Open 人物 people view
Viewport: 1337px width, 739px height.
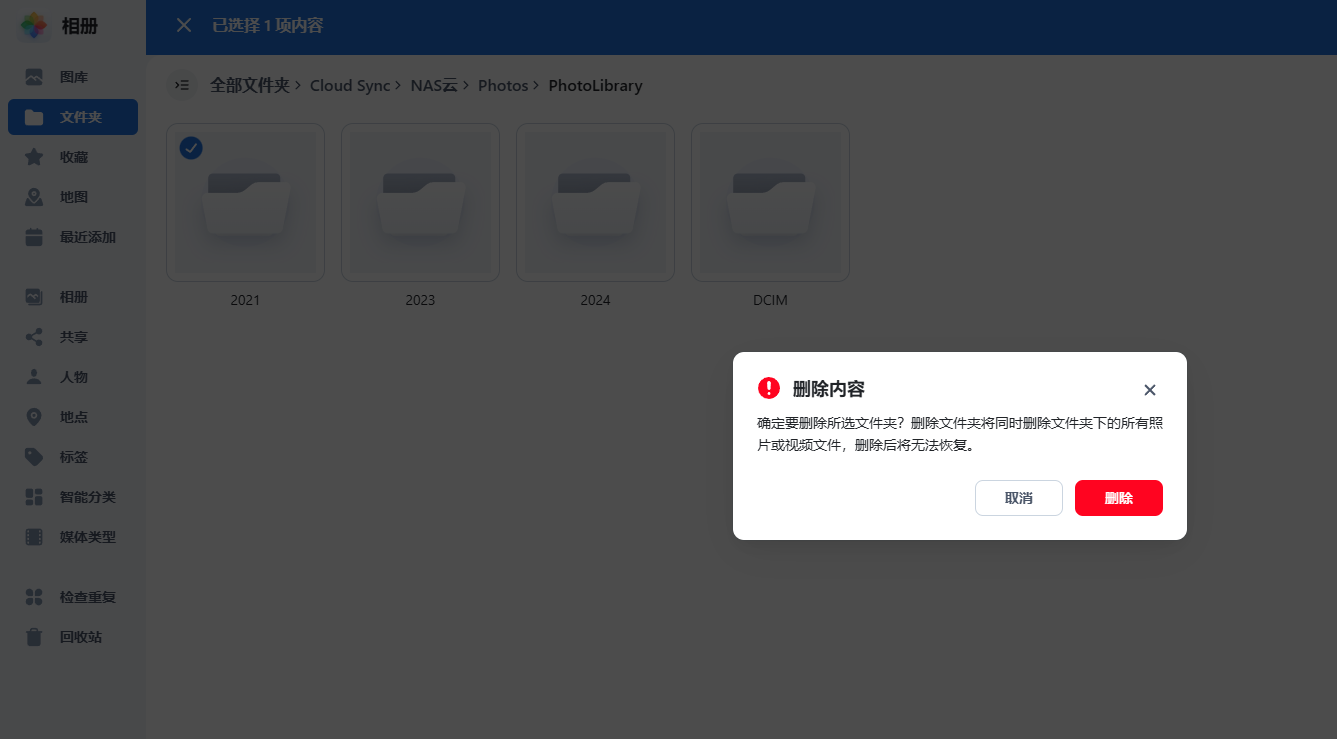(73, 377)
